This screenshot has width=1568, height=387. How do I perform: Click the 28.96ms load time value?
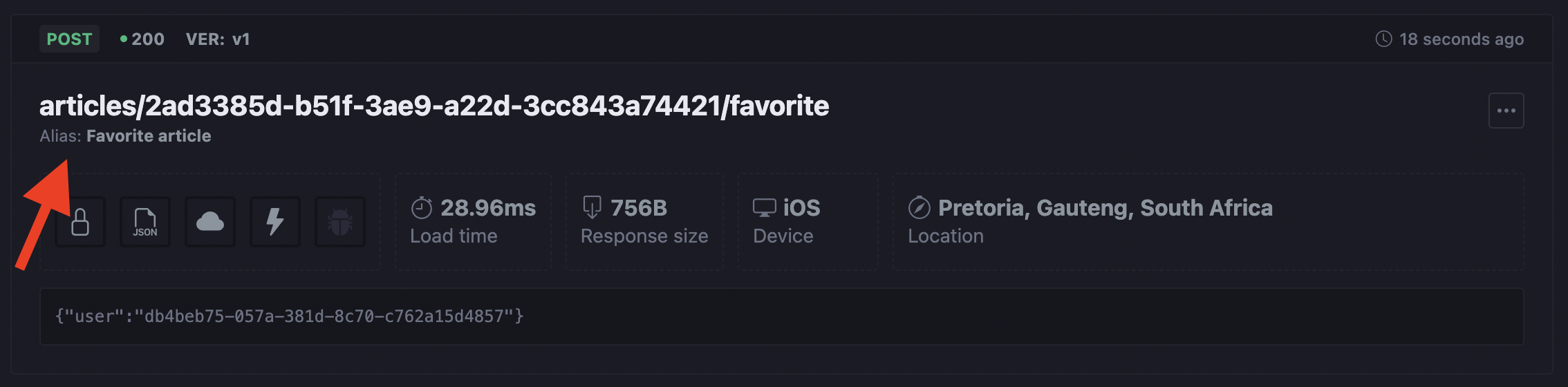tap(488, 207)
